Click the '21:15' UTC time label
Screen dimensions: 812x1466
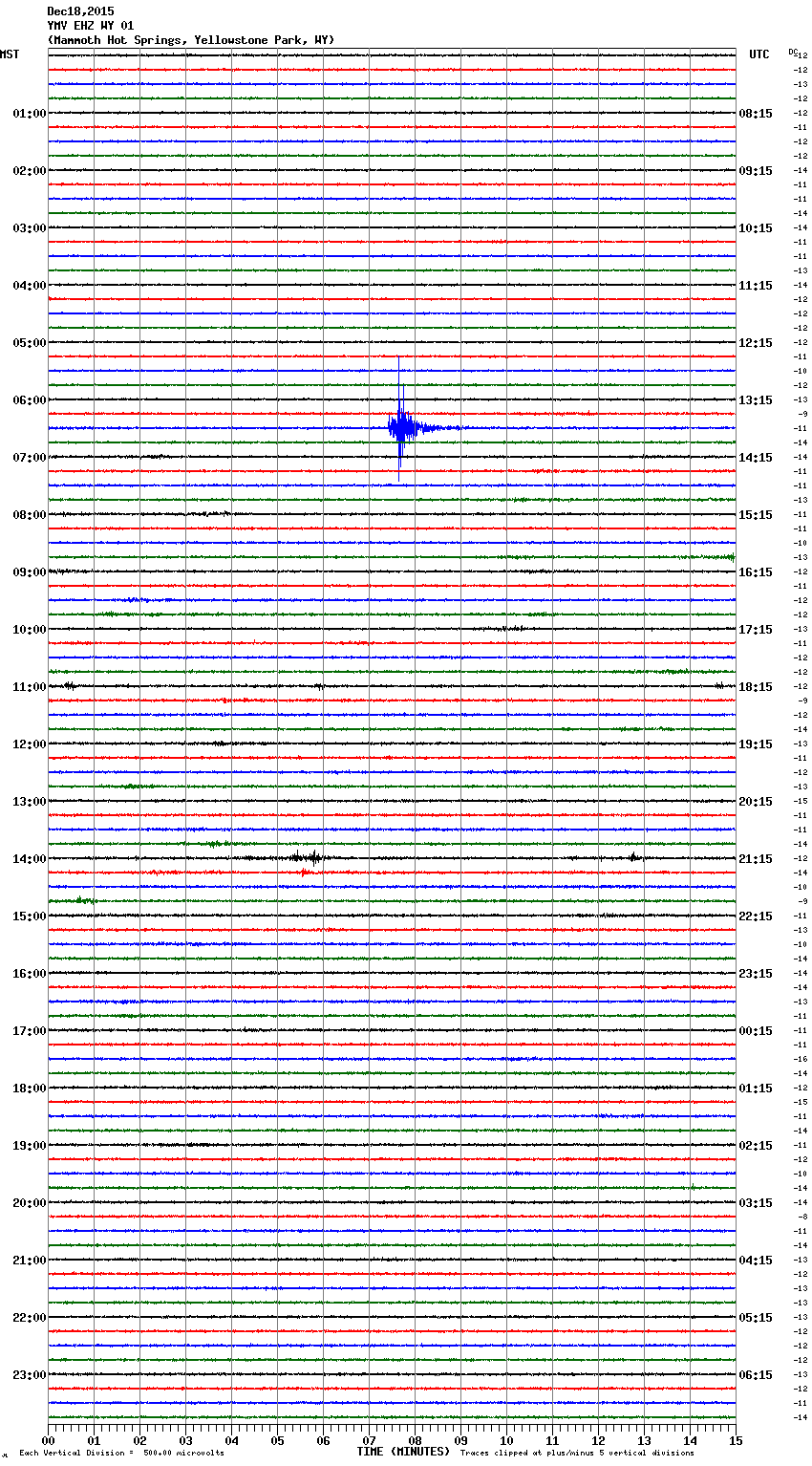(756, 859)
